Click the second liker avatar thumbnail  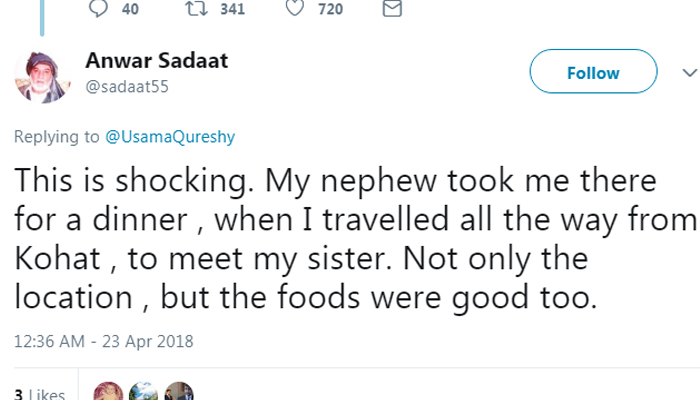143,392
